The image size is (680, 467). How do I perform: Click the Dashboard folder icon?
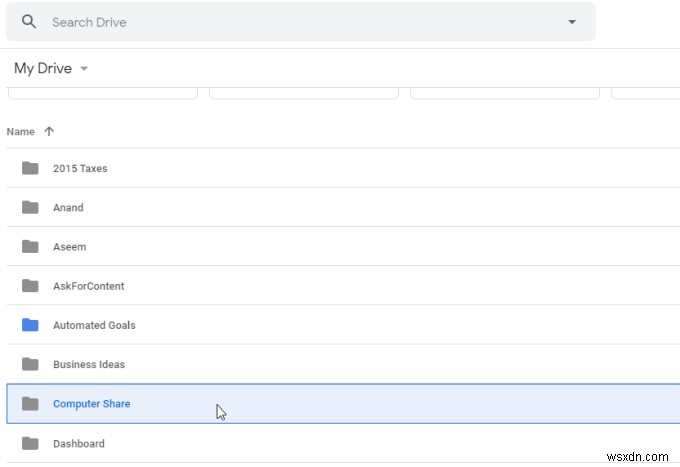(30, 443)
